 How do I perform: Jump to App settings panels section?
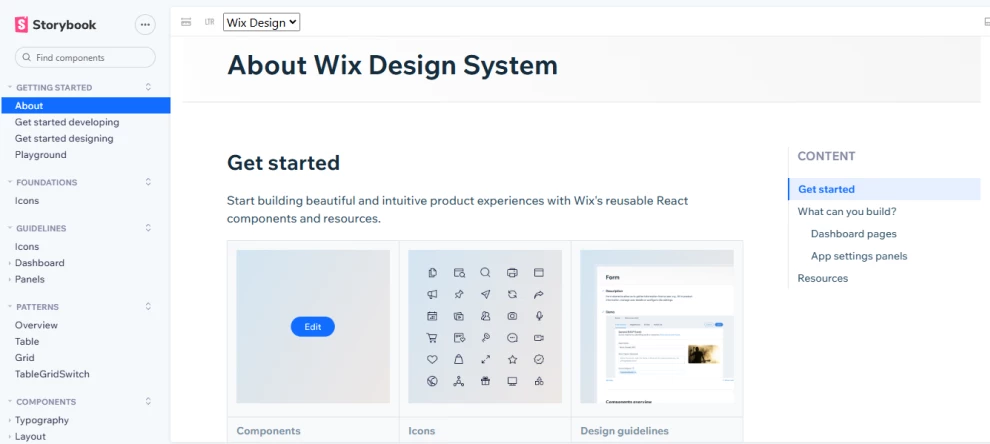[859, 256]
